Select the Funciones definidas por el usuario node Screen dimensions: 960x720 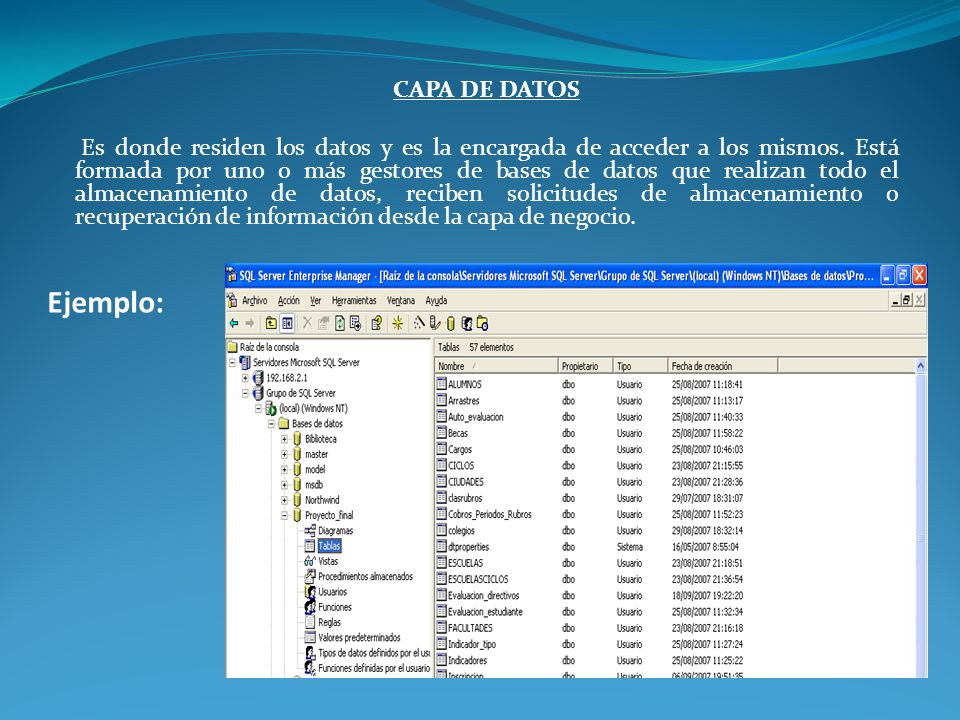click(374, 669)
